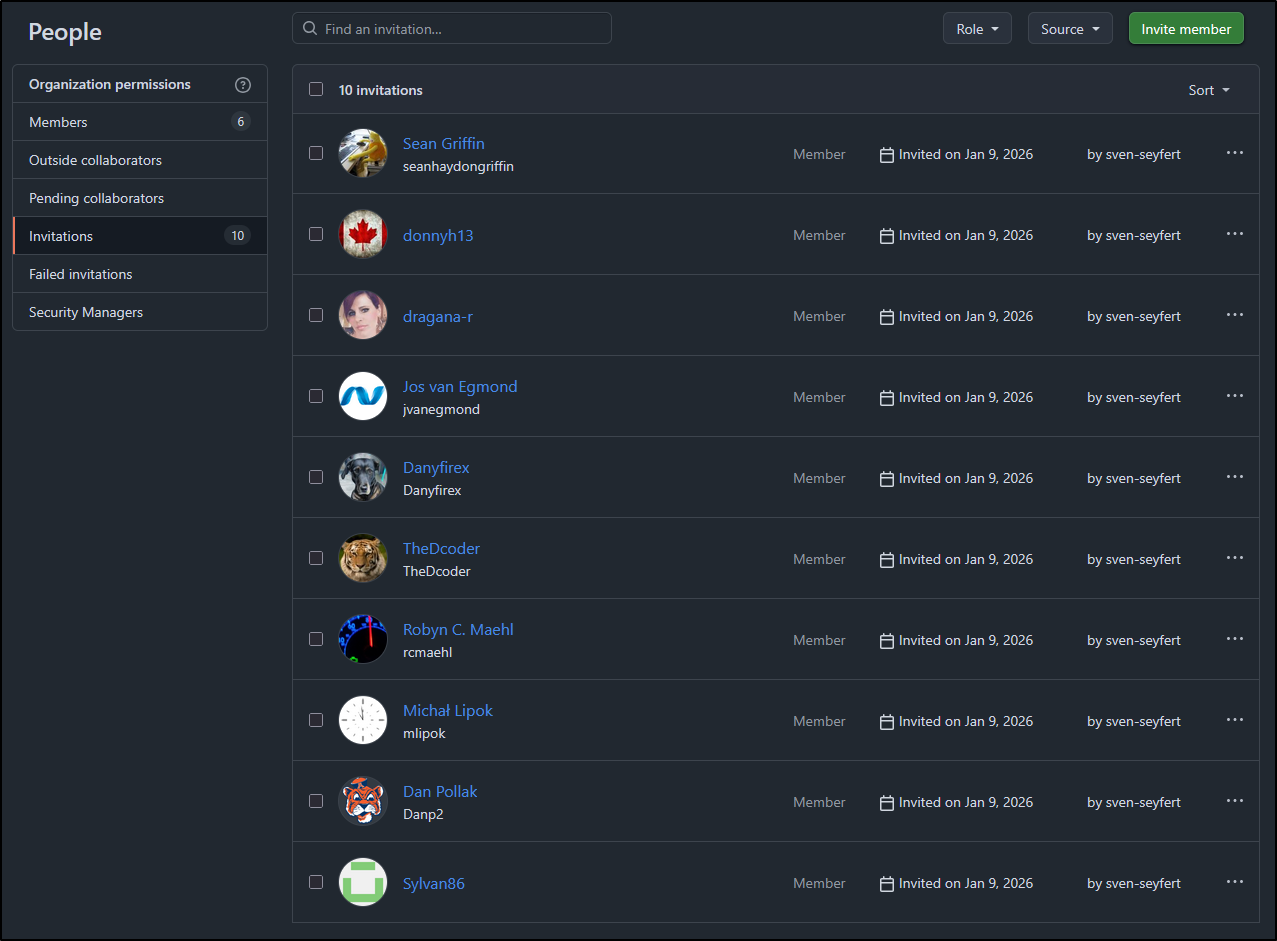Open the kebab menu on Sylvan86's row

pos(1234,881)
